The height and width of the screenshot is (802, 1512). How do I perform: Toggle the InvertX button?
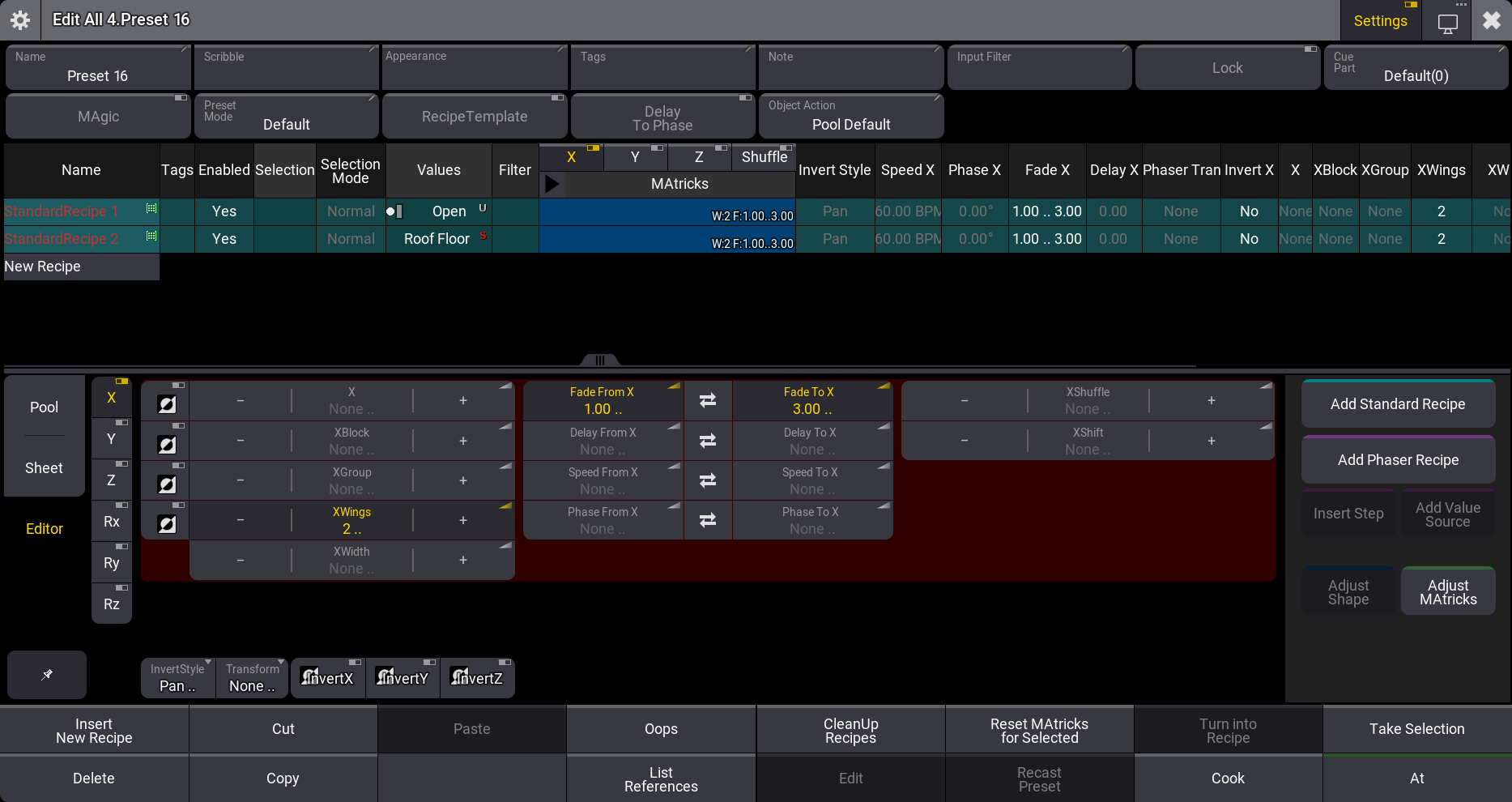click(328, 678)
